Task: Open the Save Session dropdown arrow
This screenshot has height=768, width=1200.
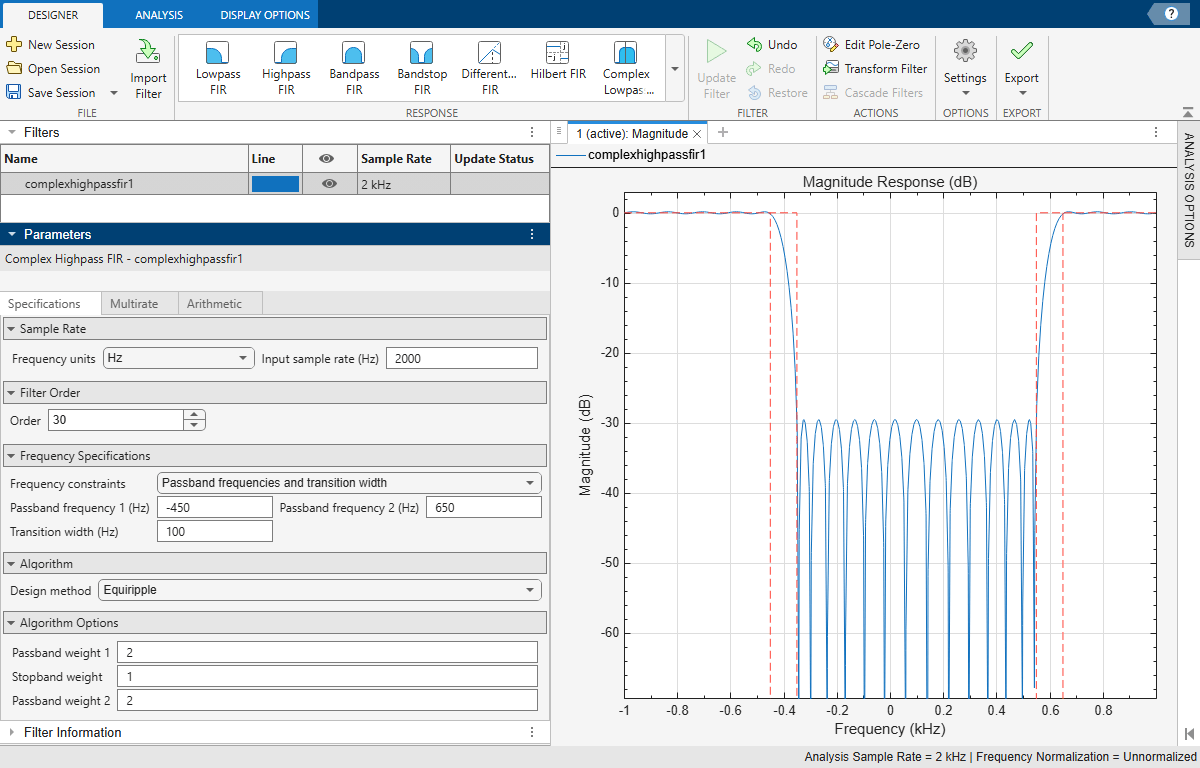Action: click(113, 93)
